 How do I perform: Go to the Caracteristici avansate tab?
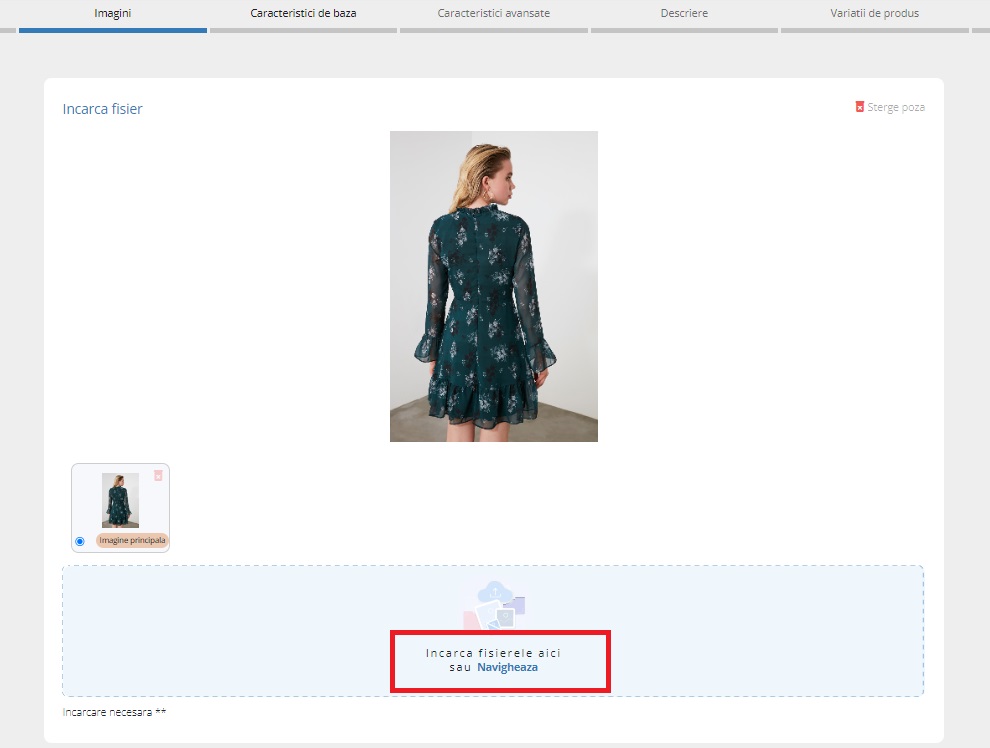coord(493,13)
